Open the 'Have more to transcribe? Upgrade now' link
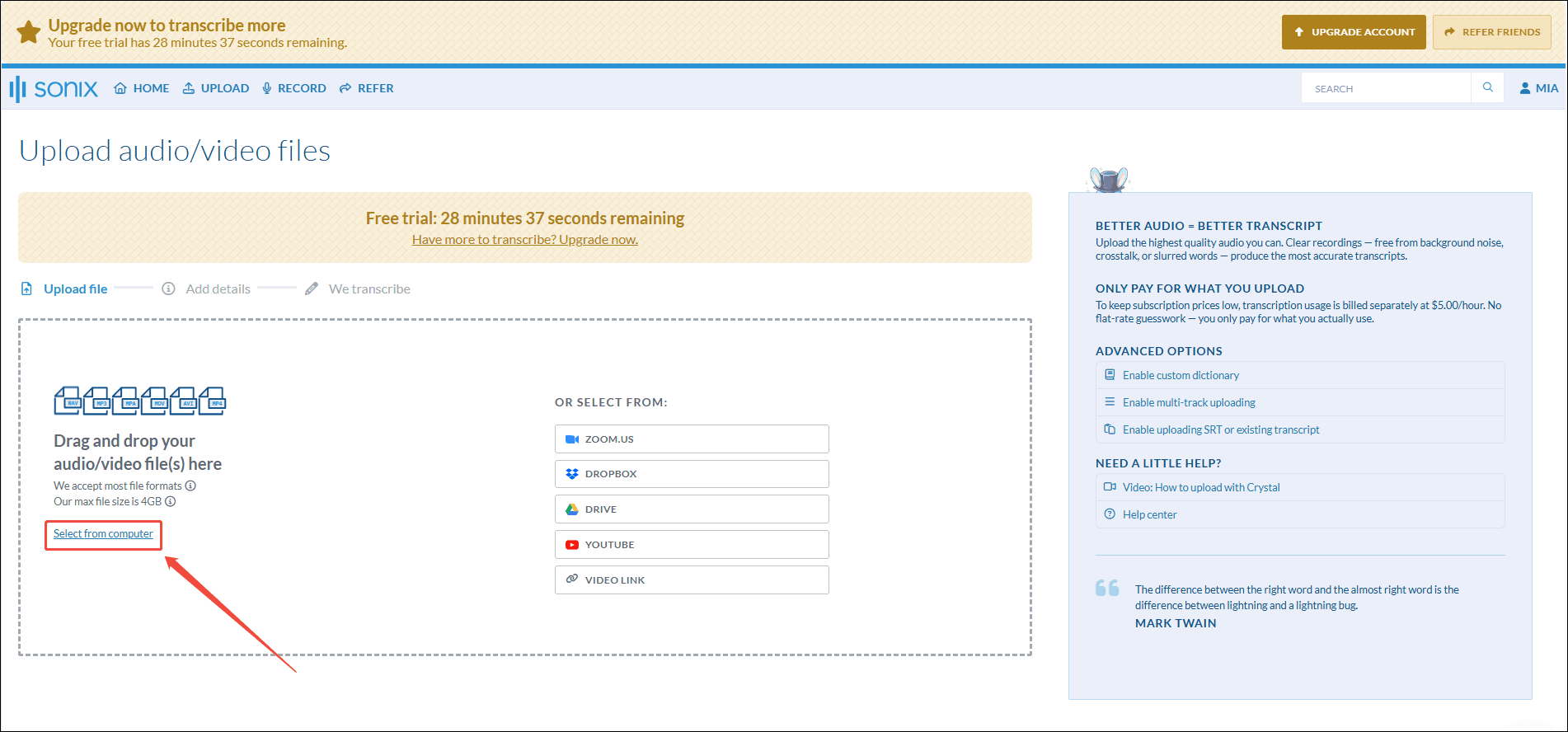The width and height of the screenshot is (1568, 732). coord(525,240)
